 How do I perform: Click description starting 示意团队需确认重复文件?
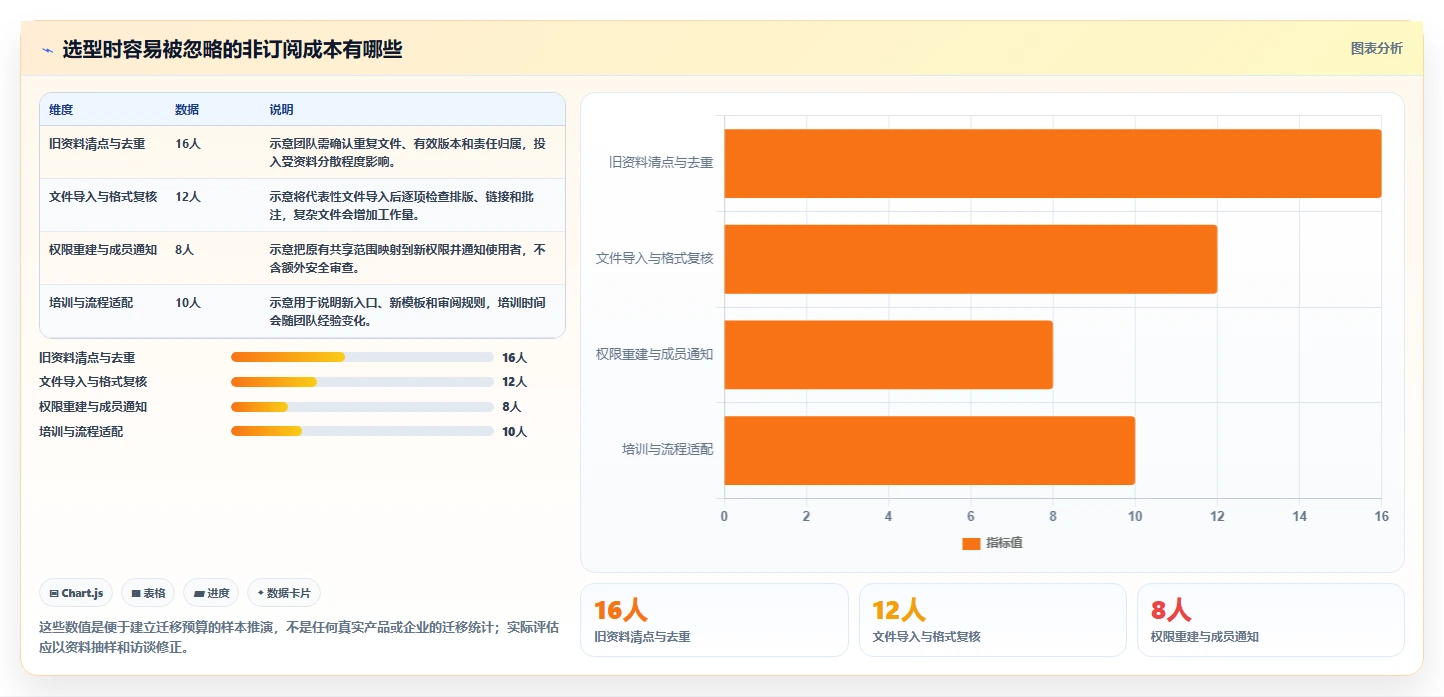pyautogui.click(x=408, y=153)
